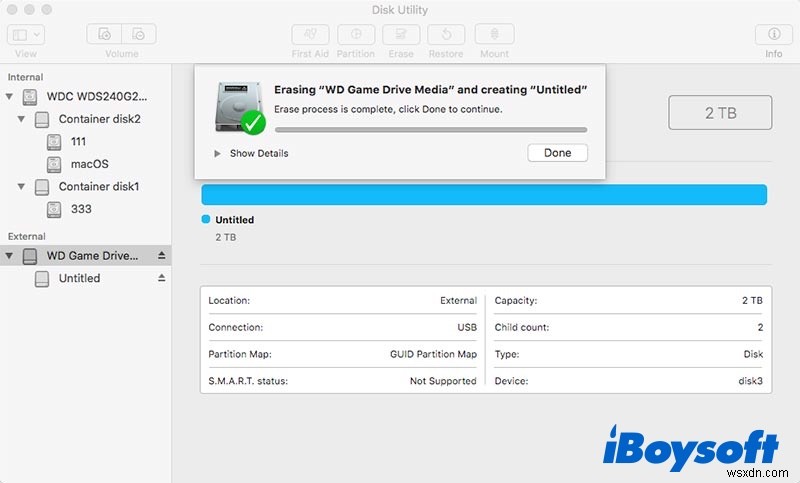The image size is (800, 483).
Task: Expand Show Details disclosure triangle
Action: (x=217, y=154)
